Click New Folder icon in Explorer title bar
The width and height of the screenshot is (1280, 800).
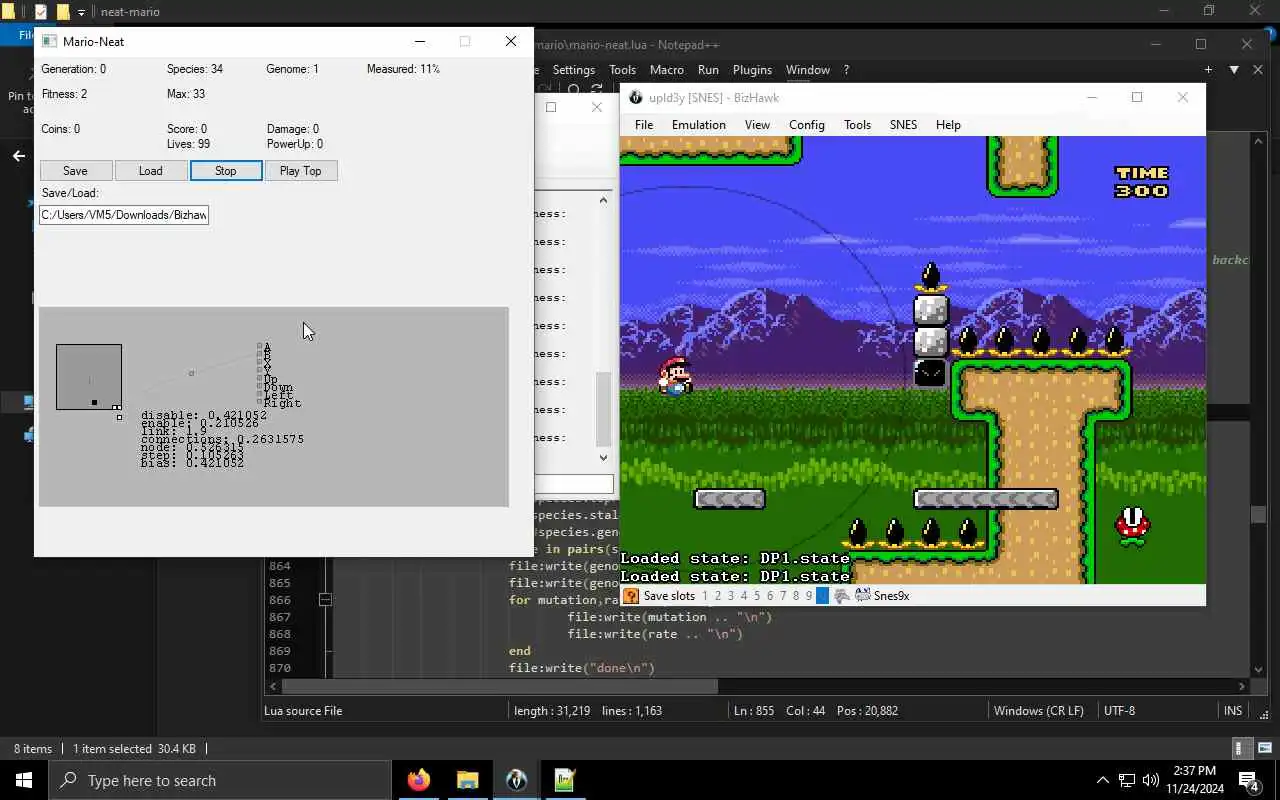[62, 12]
